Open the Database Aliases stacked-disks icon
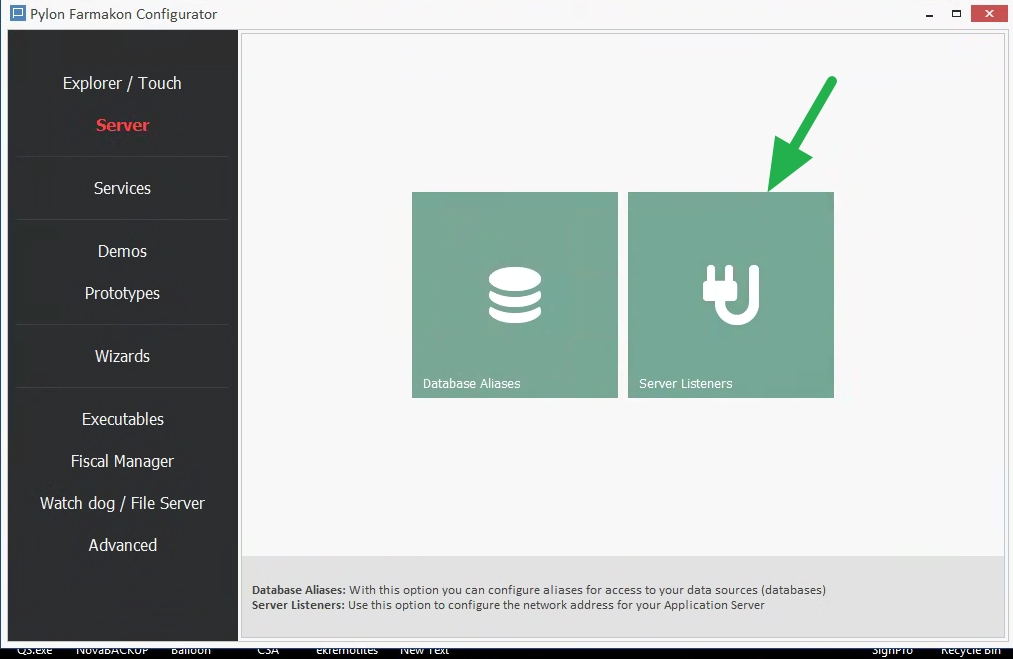 point(514,295)
